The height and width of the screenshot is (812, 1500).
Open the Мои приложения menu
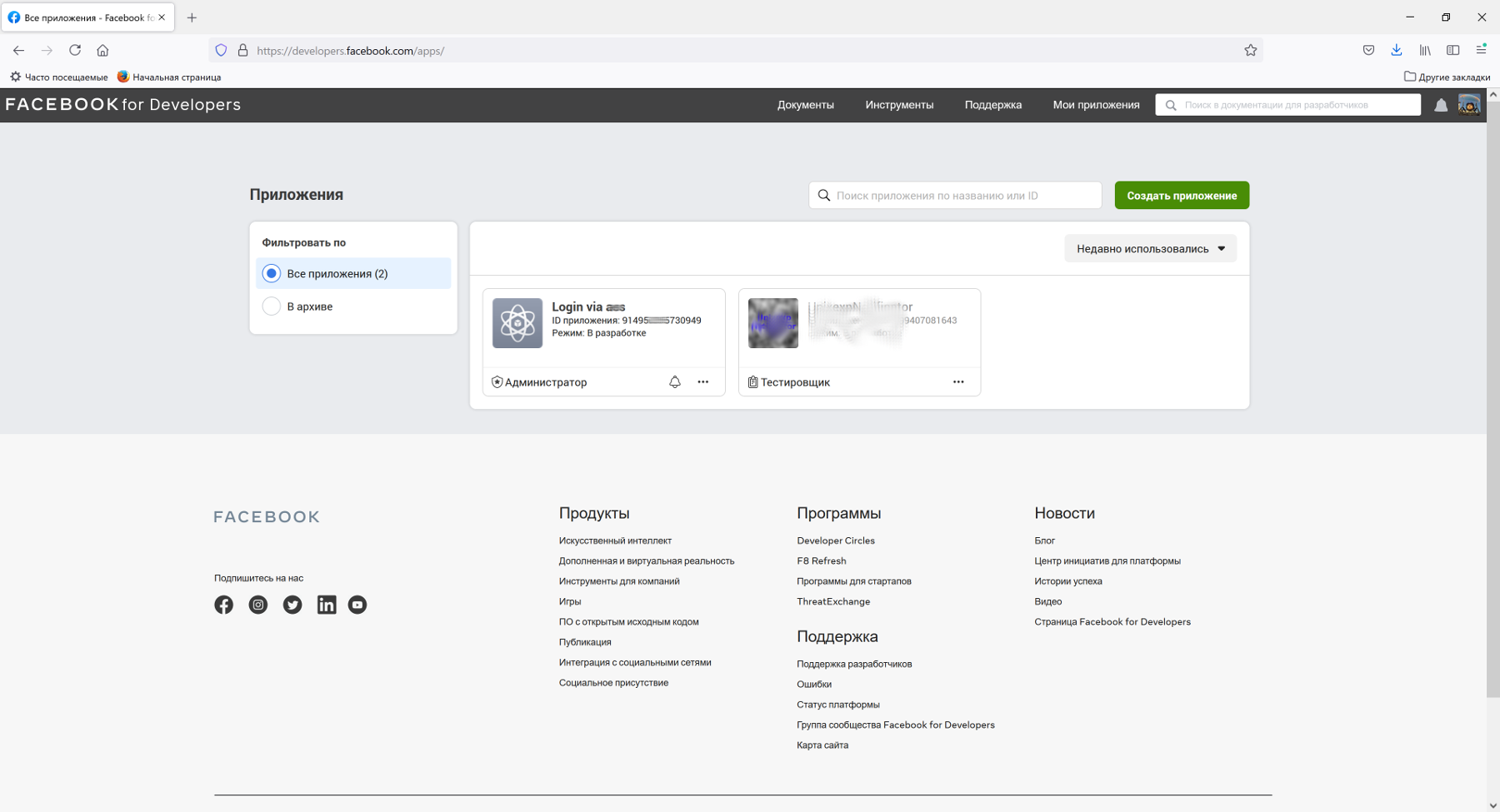1096,105
